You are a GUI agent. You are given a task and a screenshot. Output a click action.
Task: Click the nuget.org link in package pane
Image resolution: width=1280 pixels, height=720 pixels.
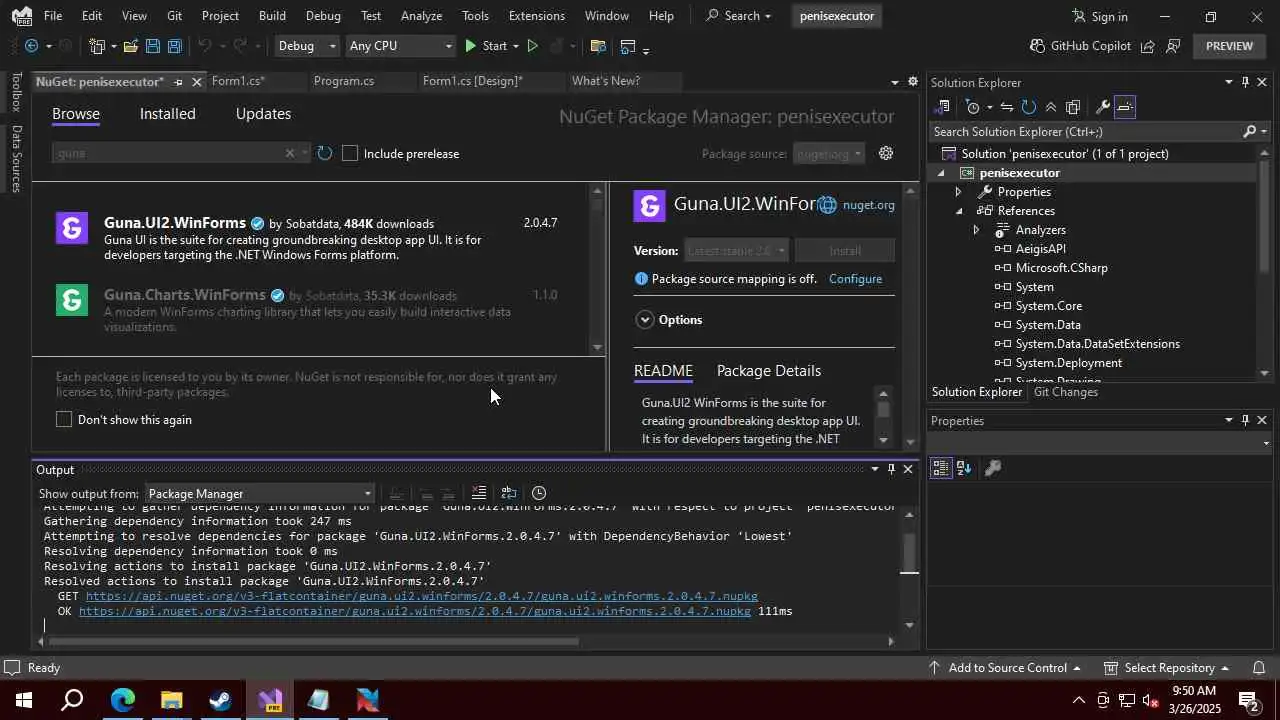tap(868, 205)
